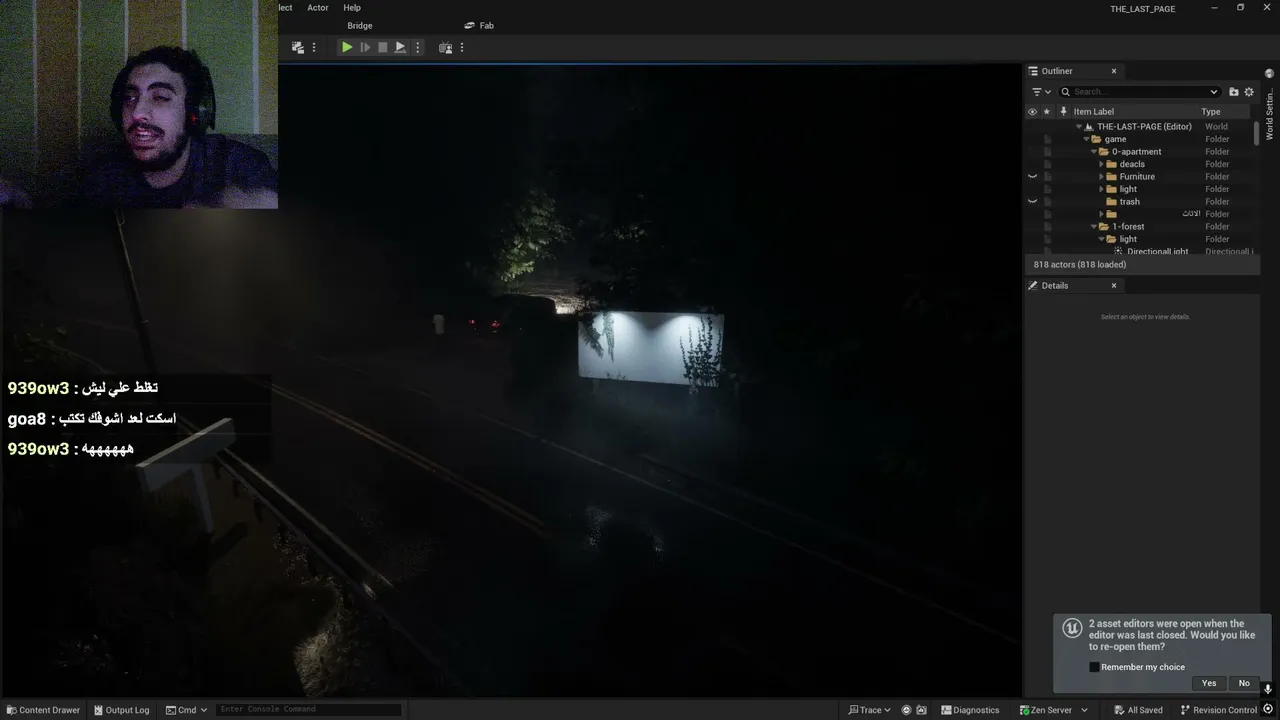1280x720 pixels.
Task: Click the pin column header
Action: pyautogui.click(x=1063, y=112)
